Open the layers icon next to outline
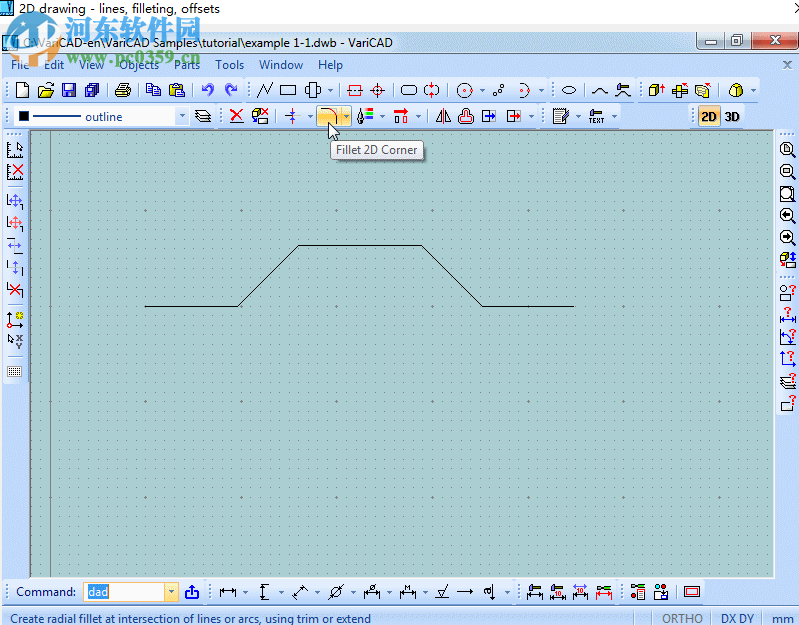Viewport: 799px width, 625px height. tap(203, 116)
